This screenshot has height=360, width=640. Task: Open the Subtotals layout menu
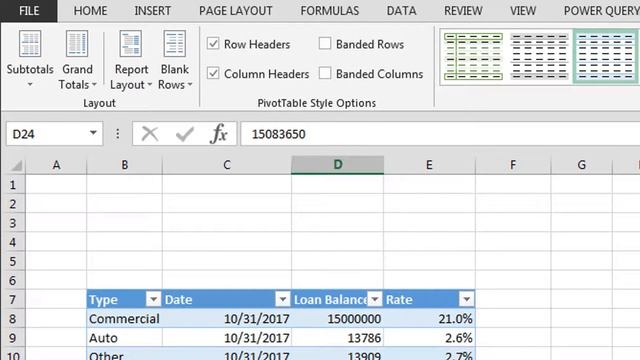(30, 59)
